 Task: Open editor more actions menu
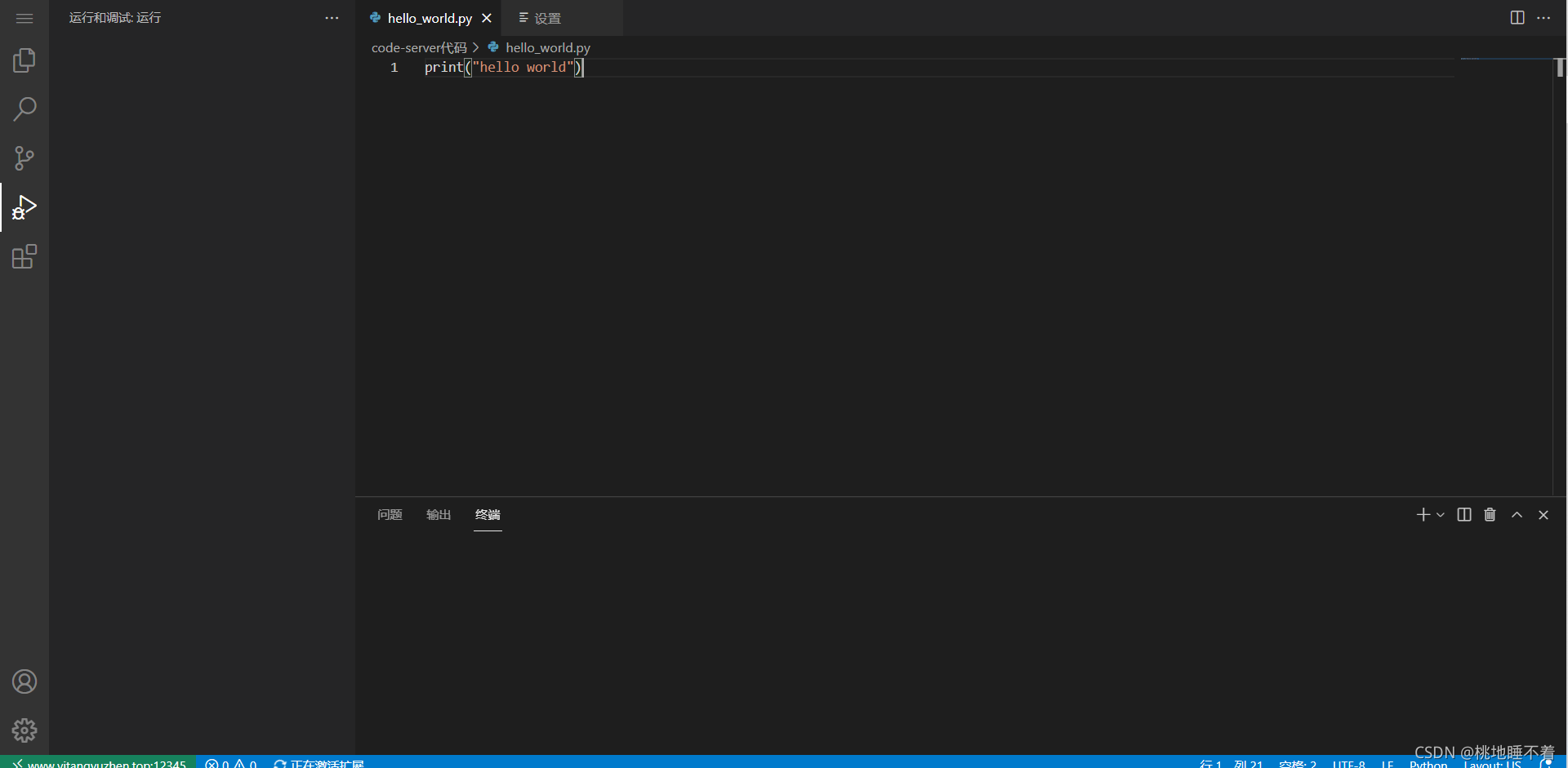[1543, 18]
